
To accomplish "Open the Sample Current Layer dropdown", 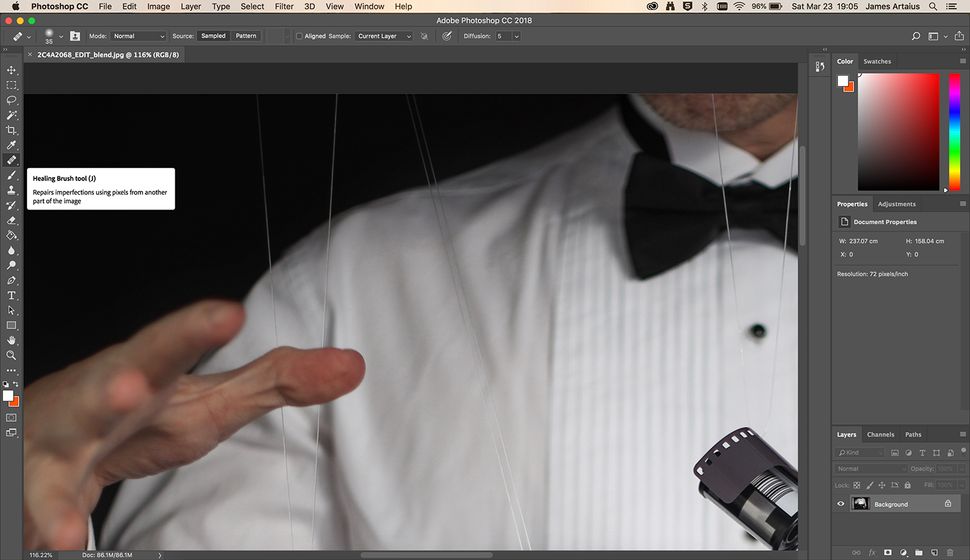I will click(x=384, y=36).
